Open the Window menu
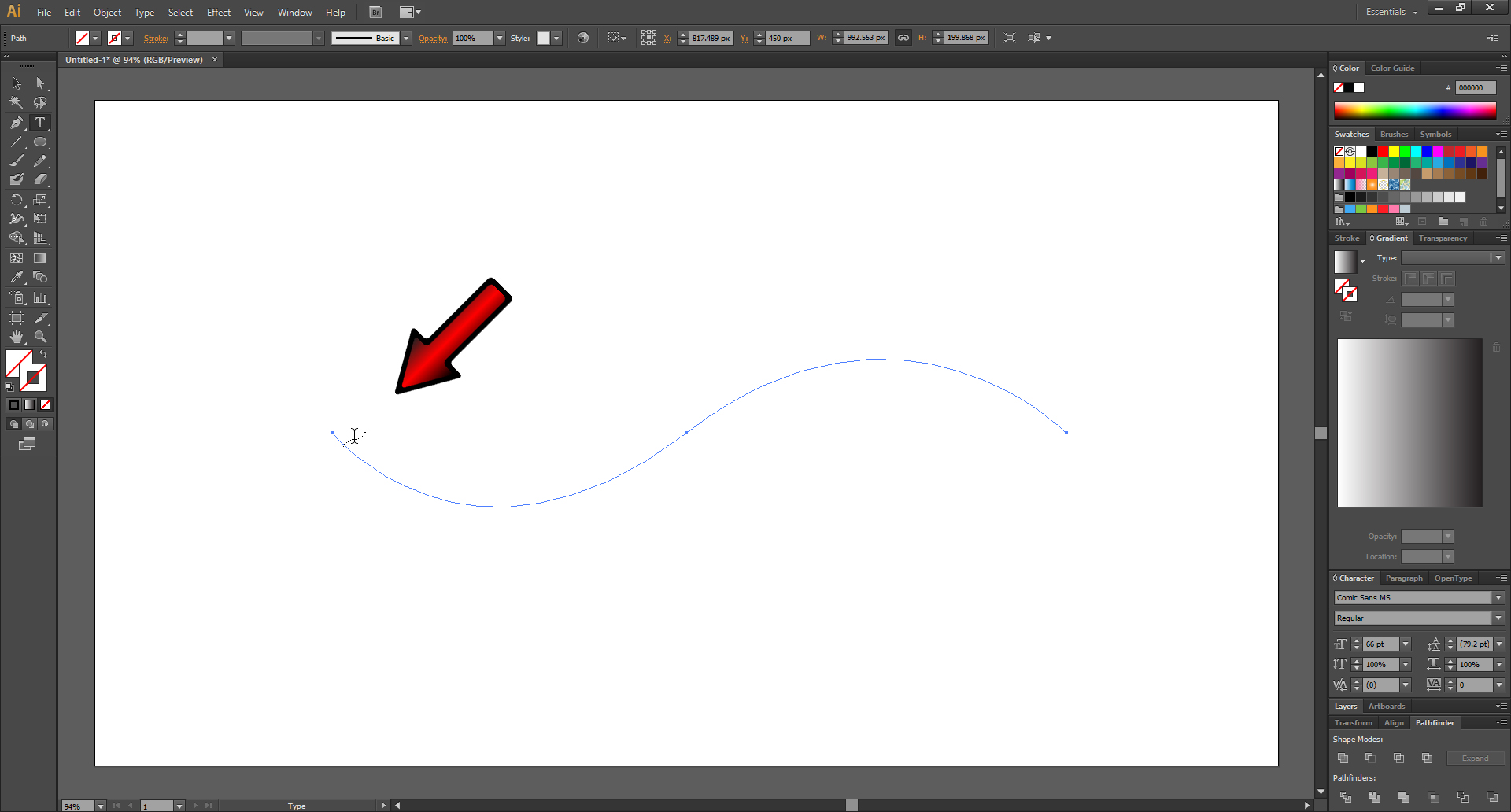Screen dimensions: 1511x812 click(x=294, y=13)
